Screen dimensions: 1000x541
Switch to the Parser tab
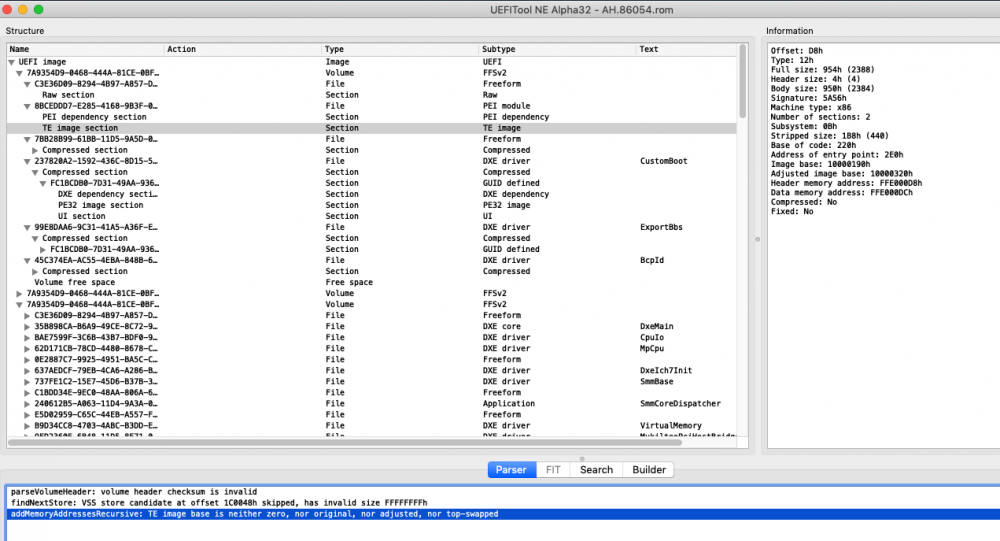pos(511,470)
